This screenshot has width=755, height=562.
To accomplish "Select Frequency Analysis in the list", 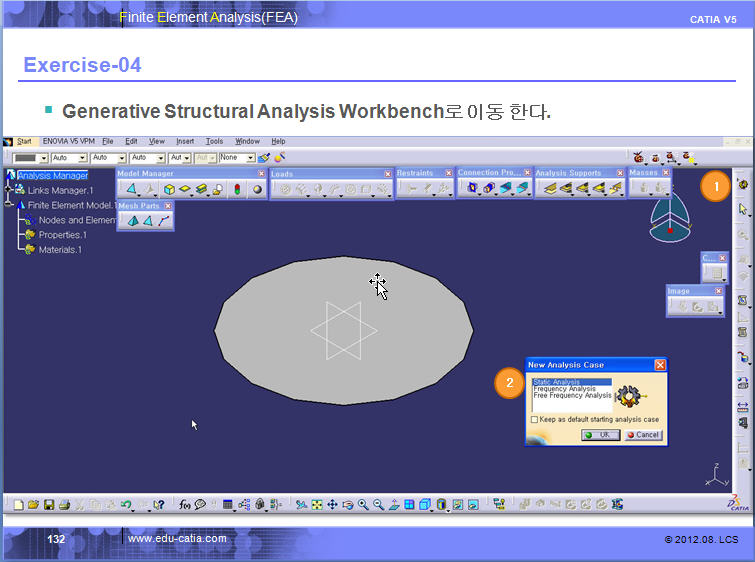I will click(x=565, y=389).
